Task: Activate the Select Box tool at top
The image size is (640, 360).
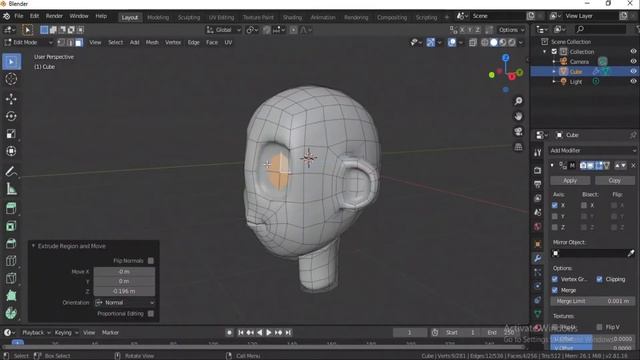Action: click(x=27, y=30)
